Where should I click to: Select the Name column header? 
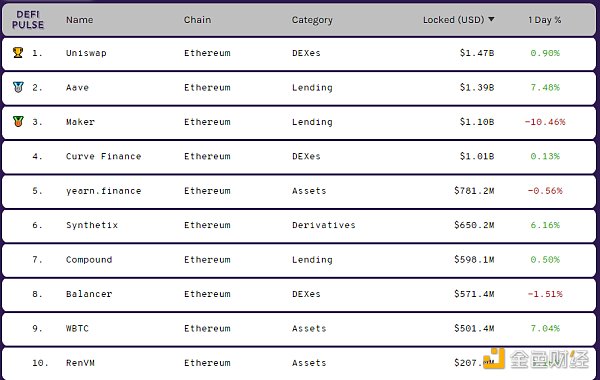click(x=80, y=20)
